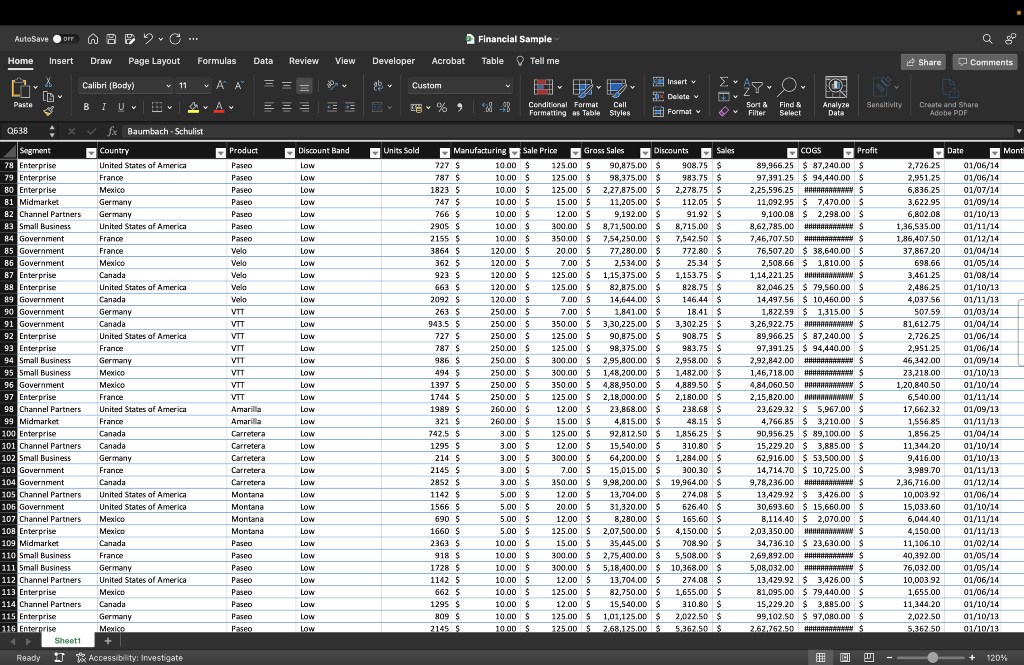Click Tell me search box
Screen dimensions: 1024x665
pyautogui.click(x=538, y=61)
